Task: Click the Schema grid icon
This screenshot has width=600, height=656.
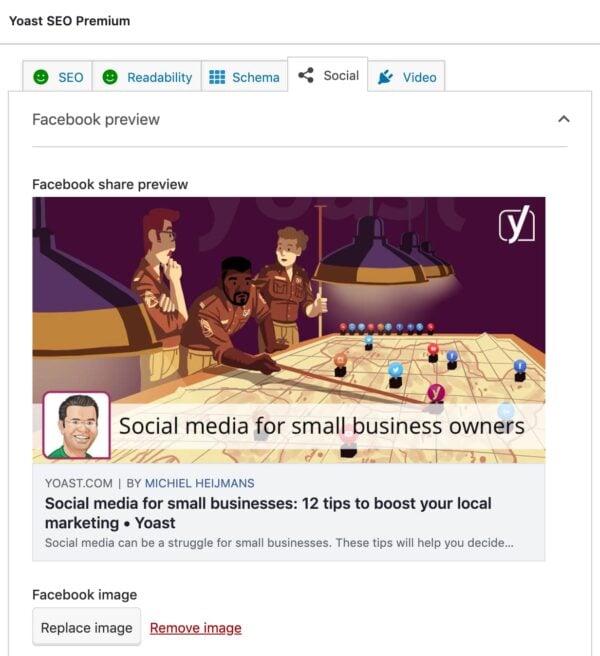Action: point(217,77)
